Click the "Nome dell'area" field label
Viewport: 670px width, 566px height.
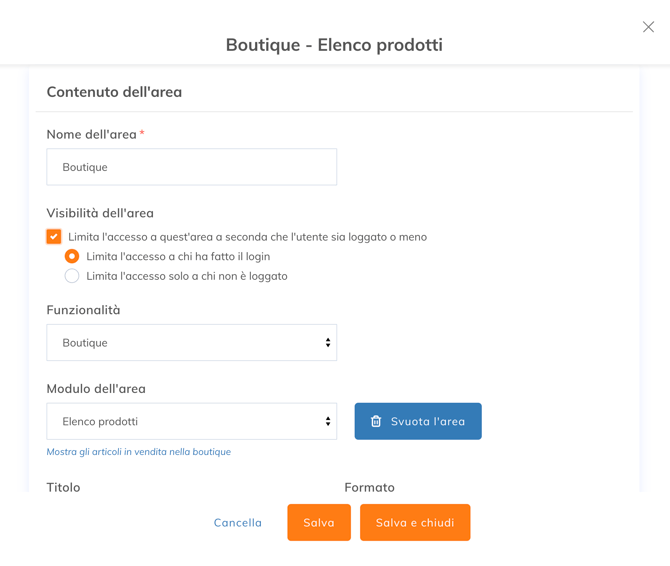[92, 134]
